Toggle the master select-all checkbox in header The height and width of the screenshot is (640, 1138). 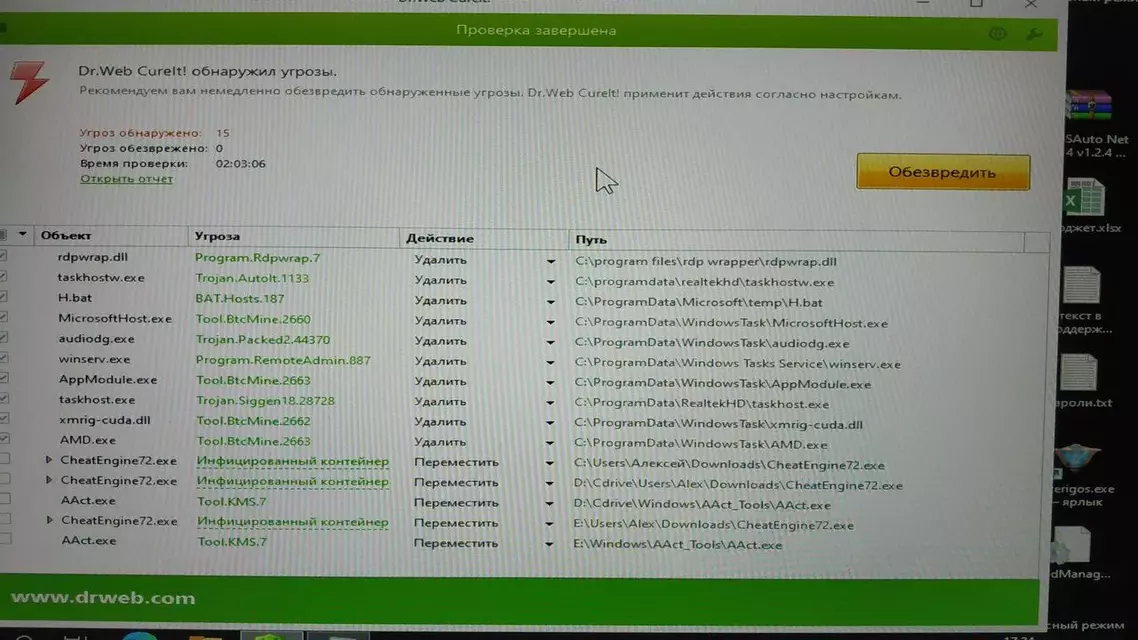point(4,234)
